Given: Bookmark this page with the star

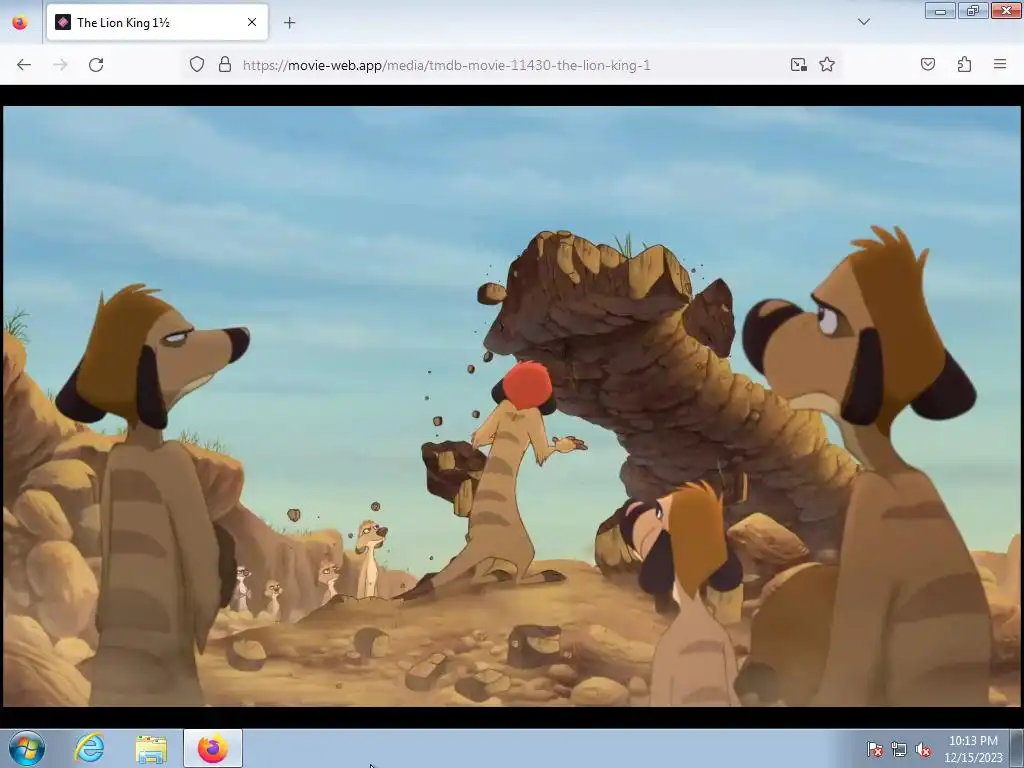Looking at the screenshot, I should tap(827, 65).
